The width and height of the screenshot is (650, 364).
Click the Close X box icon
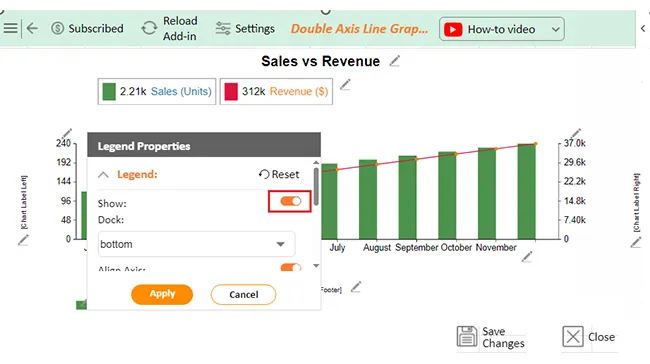point(573,336)
